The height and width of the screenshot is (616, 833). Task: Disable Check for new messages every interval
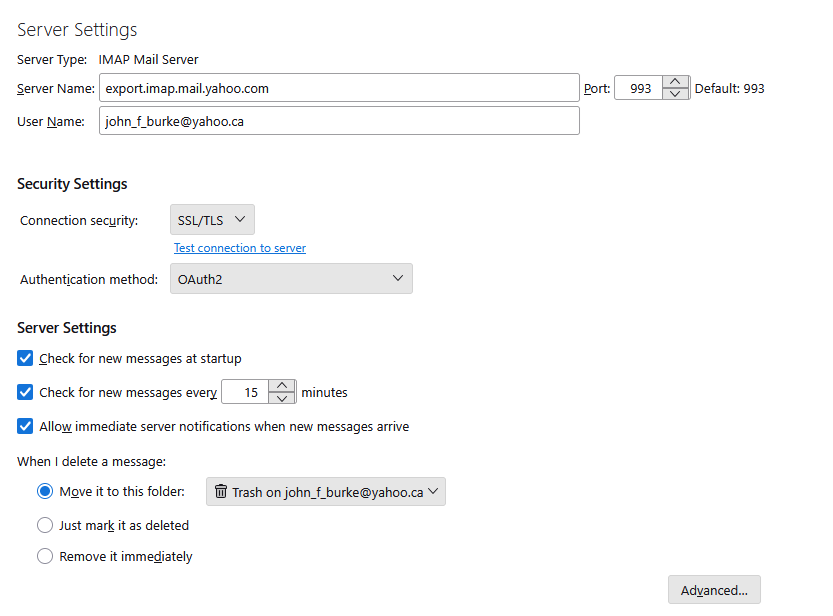point(26,392)
